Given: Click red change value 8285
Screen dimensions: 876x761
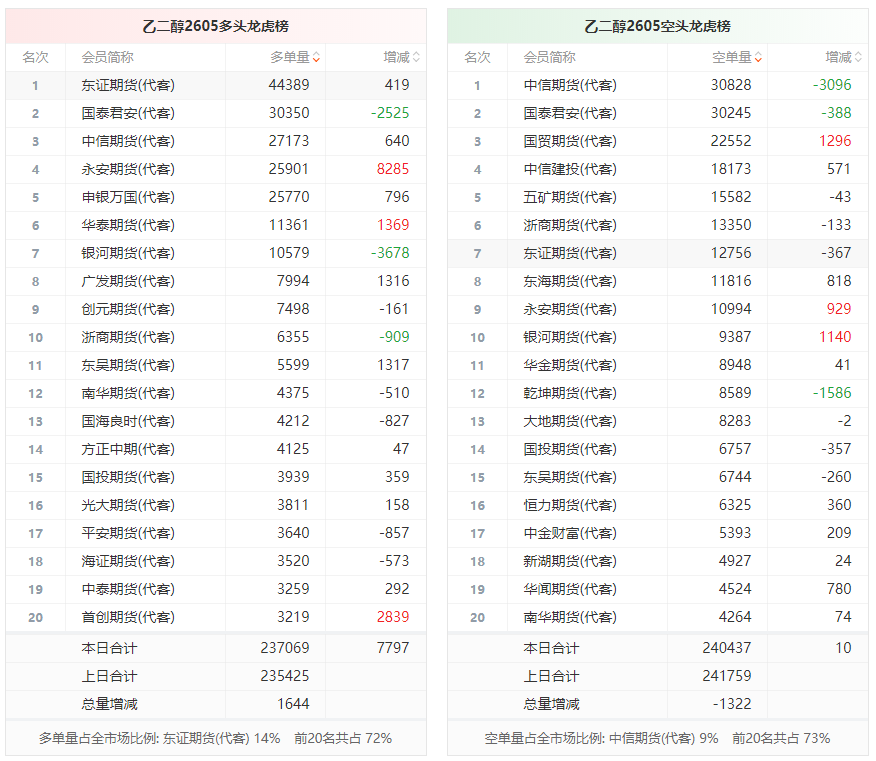Looking at the screenshot, I should (393, 169).
